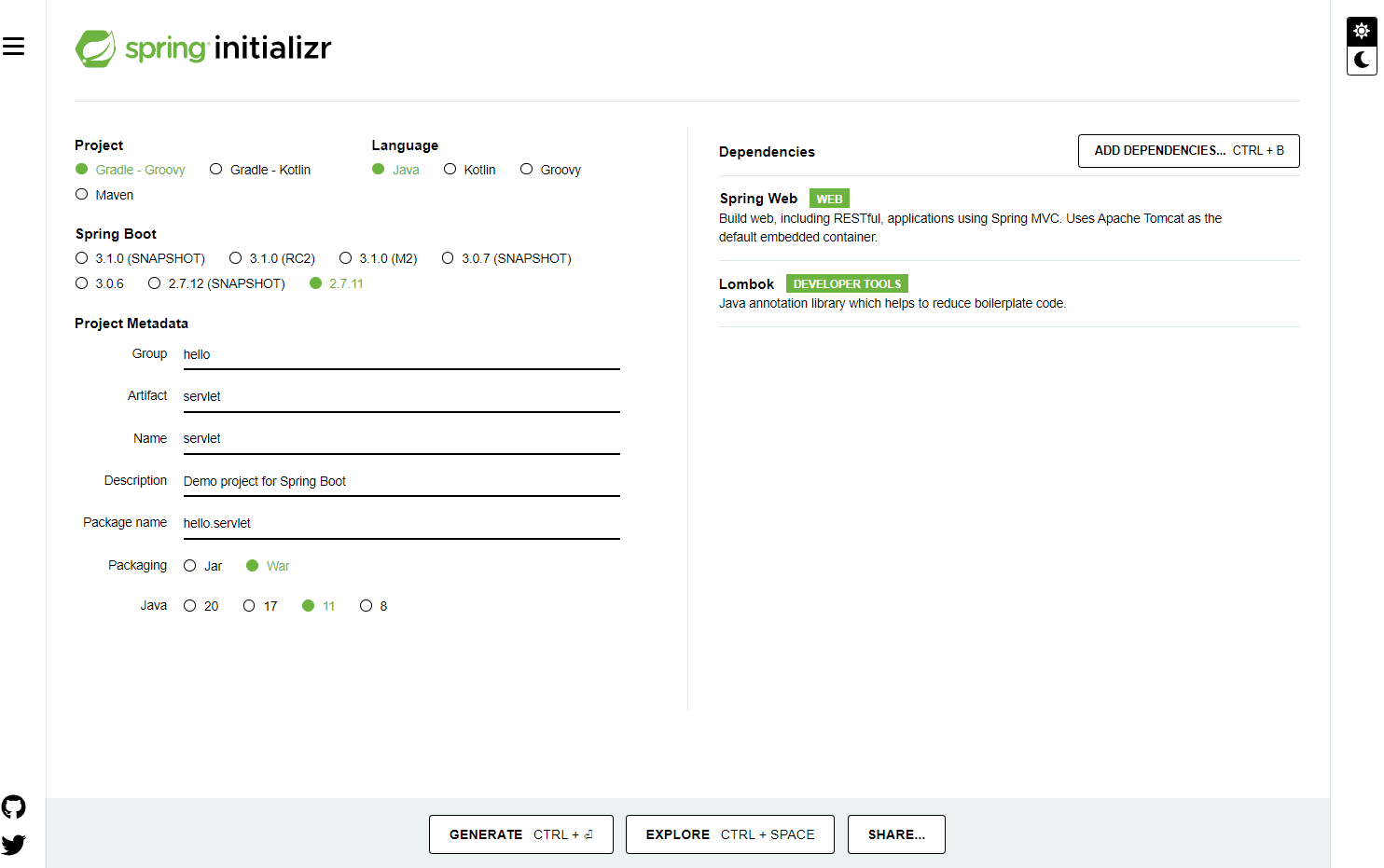The width and height of the screenshot is (1384, 868).
Task: Edit the Name input field
Action: pyautogui.click(x=401, y=438)
